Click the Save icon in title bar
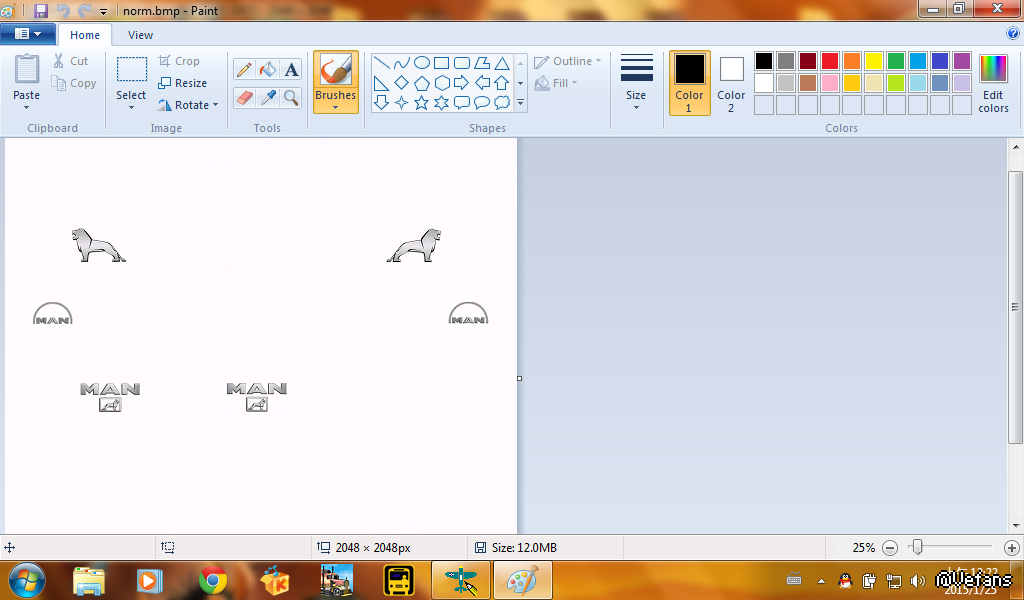1024x600 pixels. (x=41, y=10)
